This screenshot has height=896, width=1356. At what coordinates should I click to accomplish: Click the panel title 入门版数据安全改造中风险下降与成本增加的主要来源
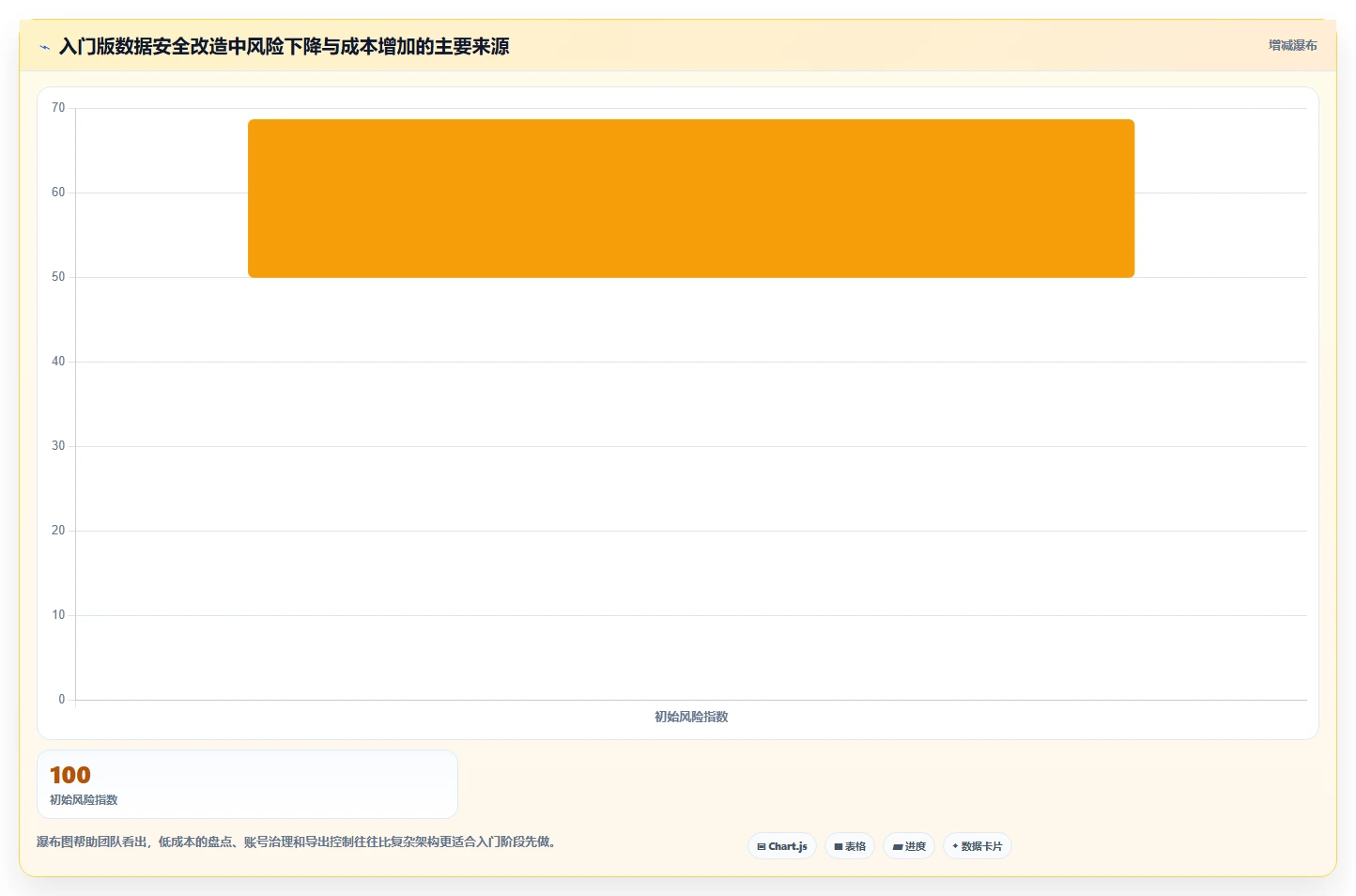click(x=285, y=46)
